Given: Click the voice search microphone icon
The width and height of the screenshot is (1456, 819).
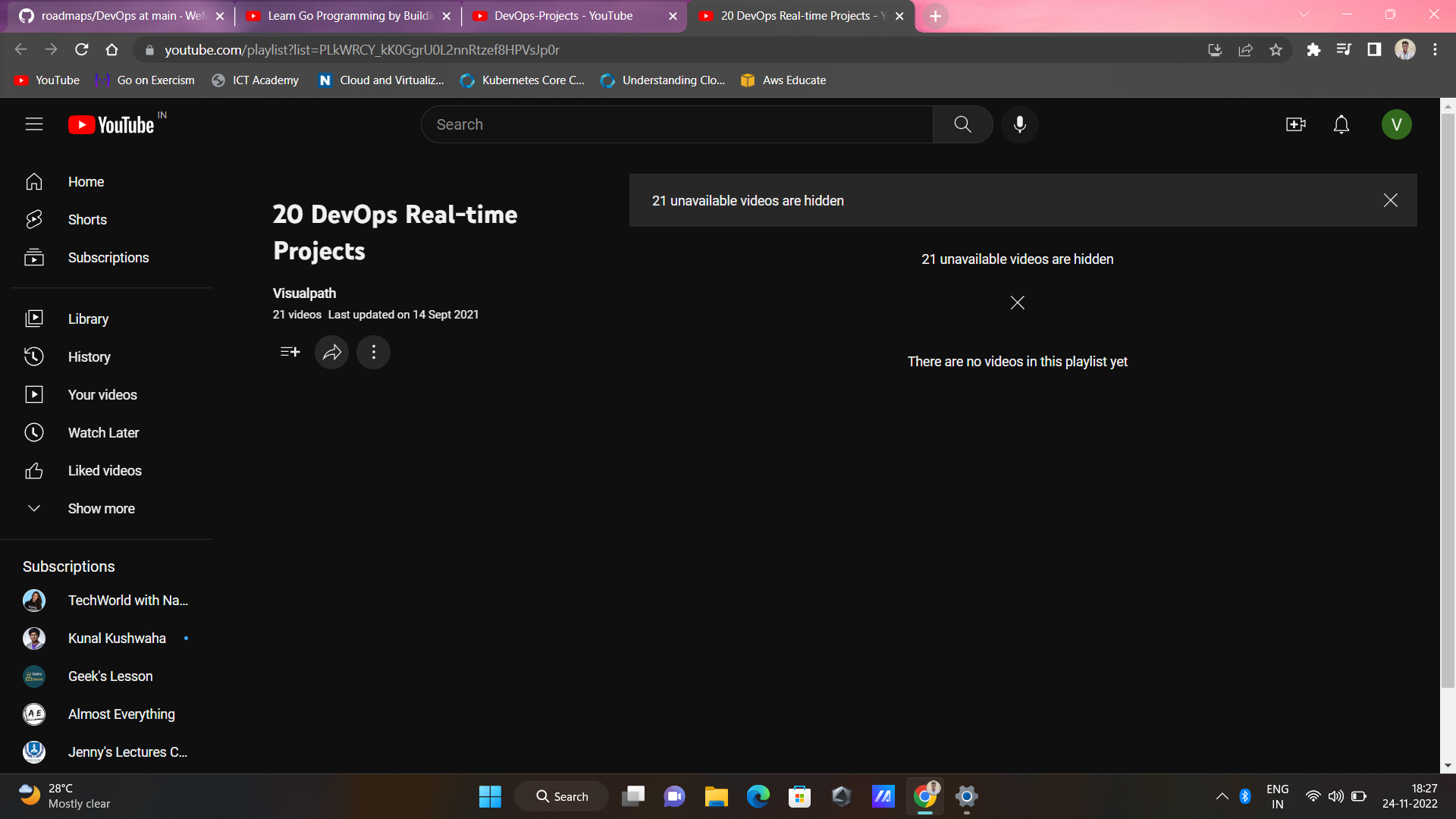Looking at the screenshot, I should pyautogui.click(x=1019, y=124).
